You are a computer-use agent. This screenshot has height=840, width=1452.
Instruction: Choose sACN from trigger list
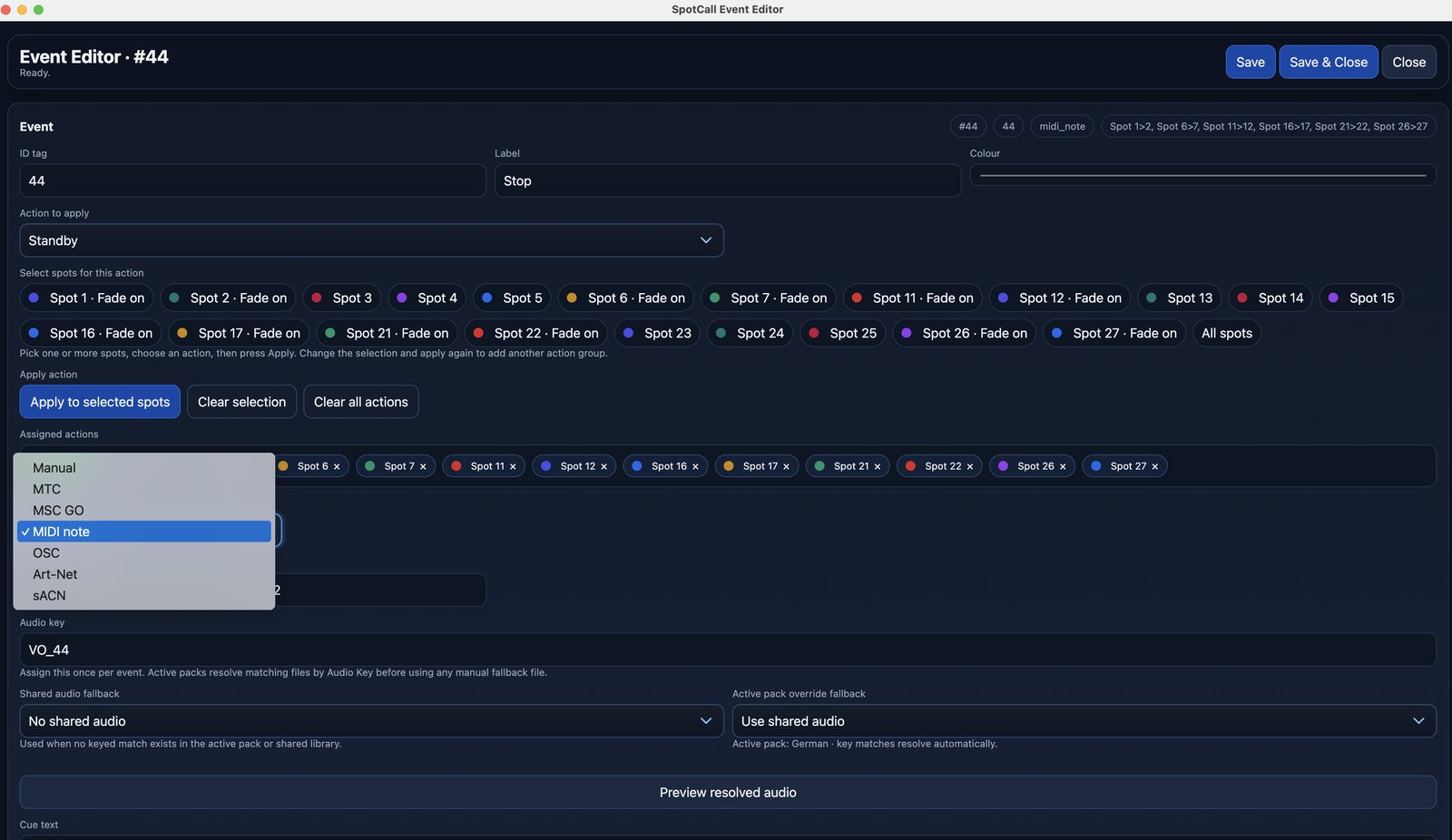pos(144,596)
